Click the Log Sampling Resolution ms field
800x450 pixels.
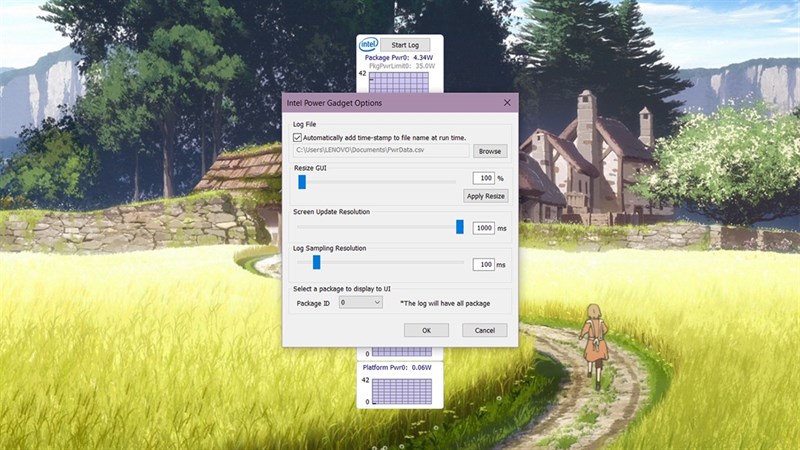pos(484,264)
